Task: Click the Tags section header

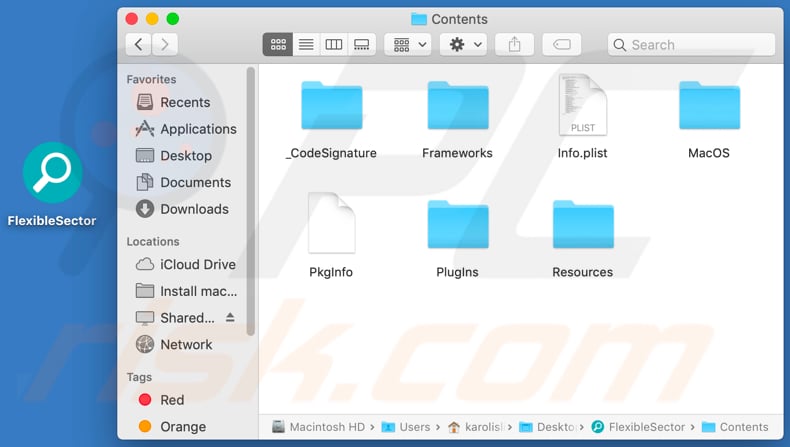Action: 139,377
